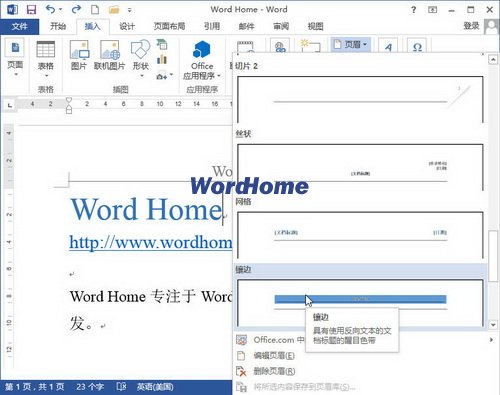
Task: Insert a table with 表格 button
Action: [x=46, y=59]
